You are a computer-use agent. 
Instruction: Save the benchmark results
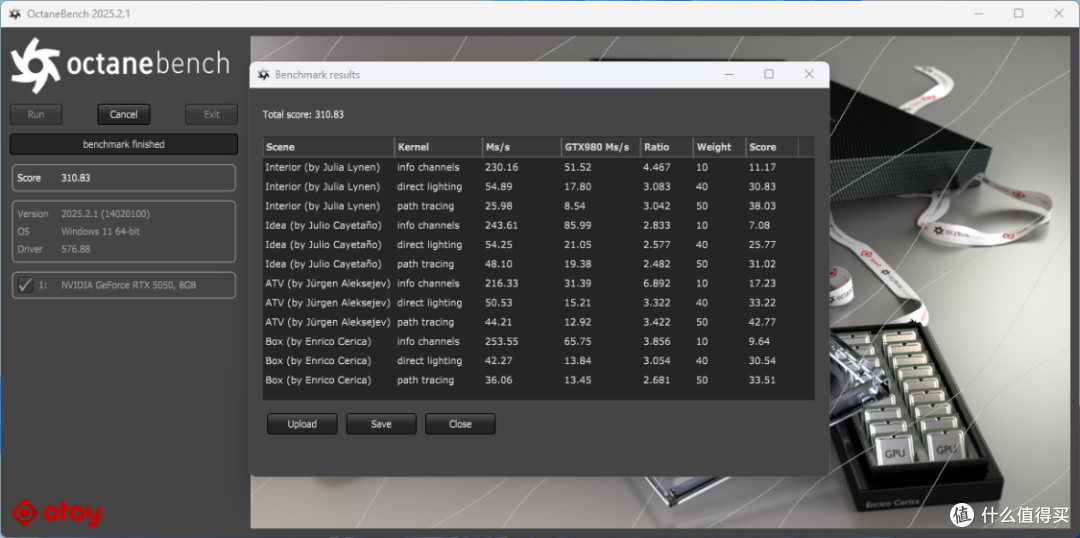(x=381, y=424)
